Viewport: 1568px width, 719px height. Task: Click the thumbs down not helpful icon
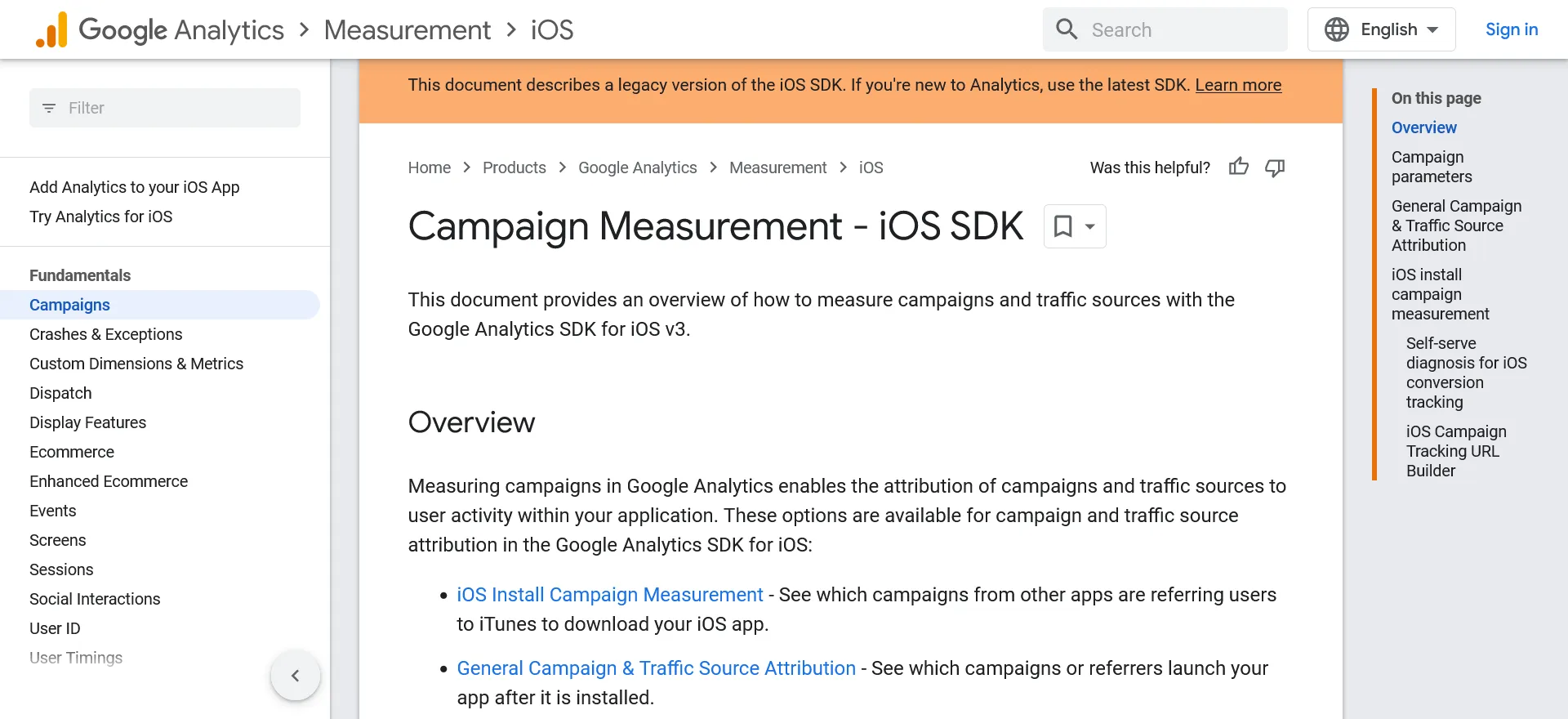[1275, 167]
